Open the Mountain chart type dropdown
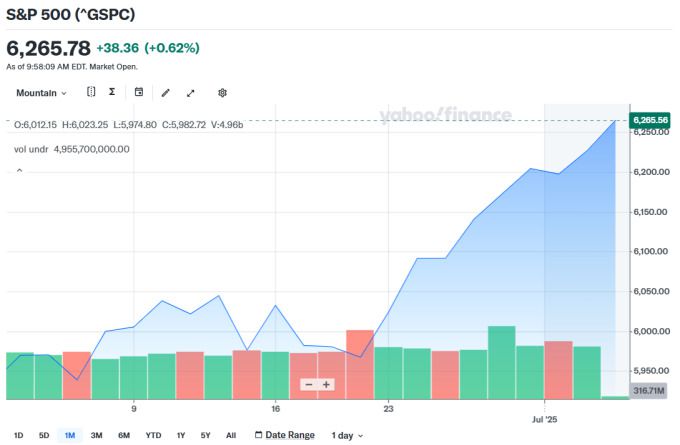Image resolution: width=680 pixels, height=445 pixels. (x=41, y=93)
